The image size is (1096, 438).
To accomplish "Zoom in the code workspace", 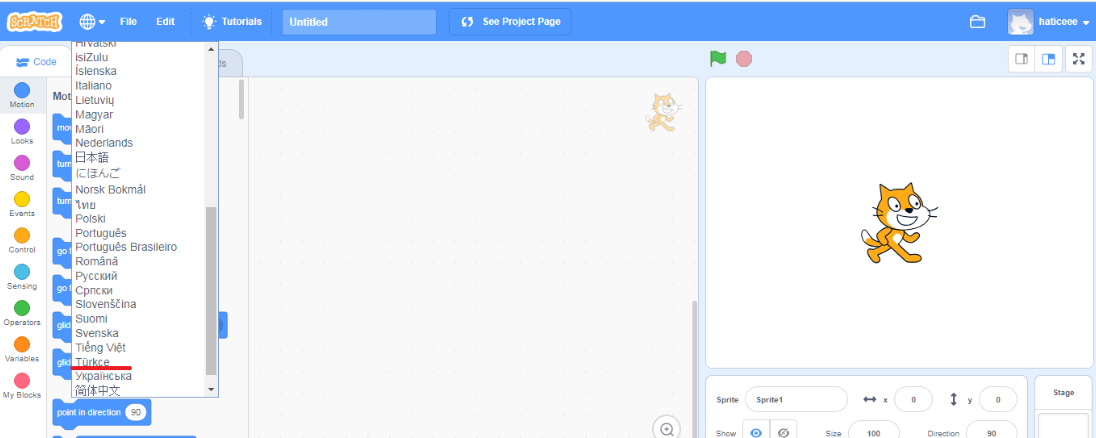I will 667,429.
